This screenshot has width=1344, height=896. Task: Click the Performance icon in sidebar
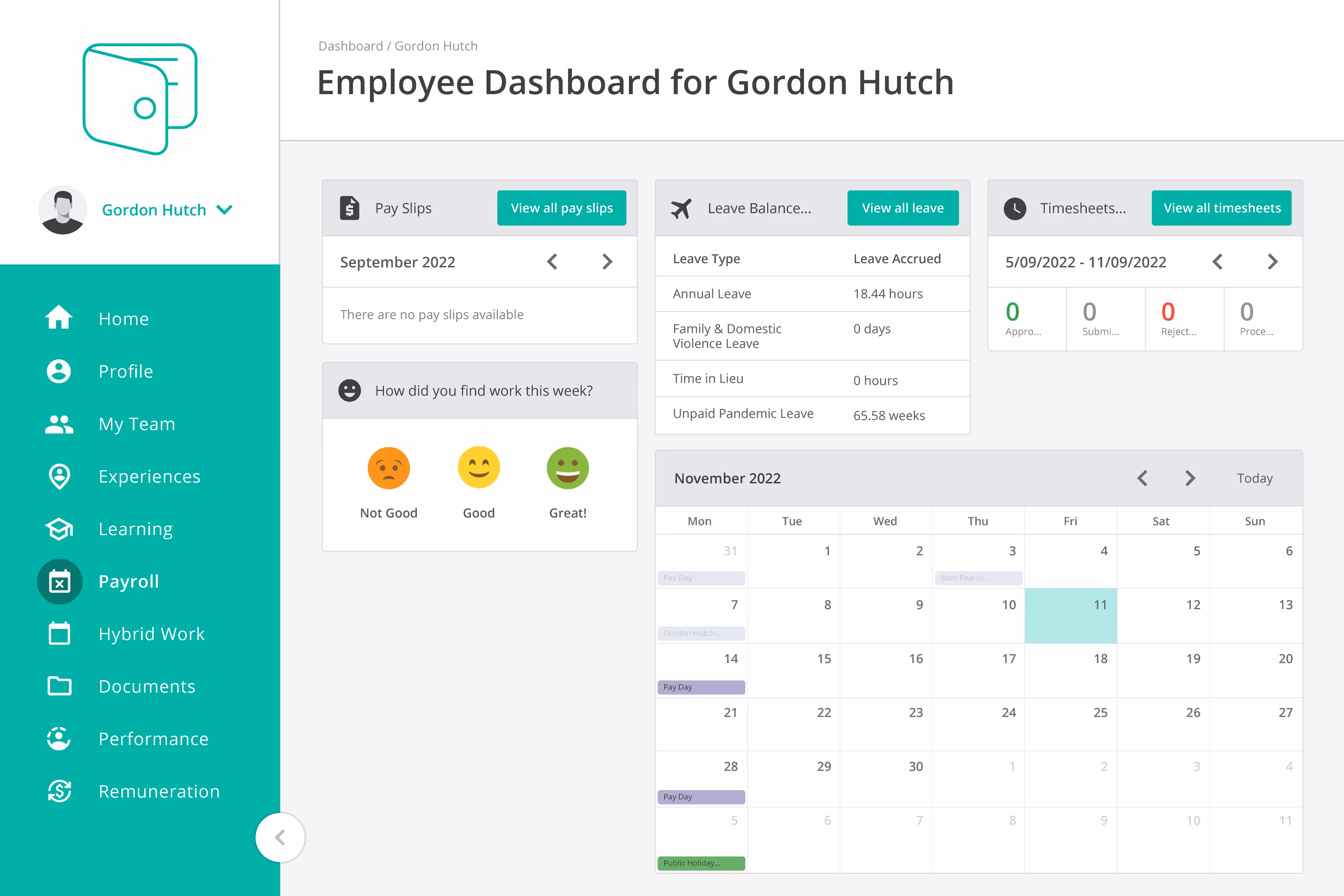pos(59,738)
